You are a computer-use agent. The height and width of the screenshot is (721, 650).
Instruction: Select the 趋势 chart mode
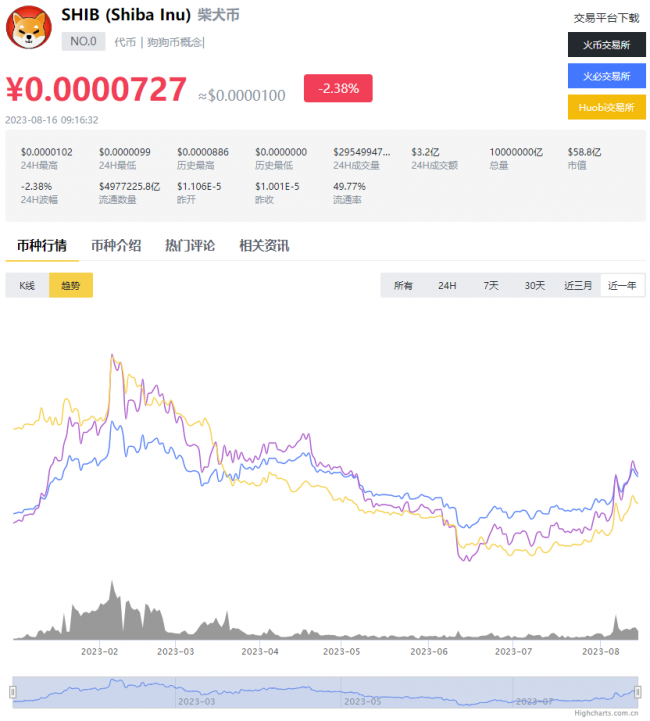click(x=71, y=286)
